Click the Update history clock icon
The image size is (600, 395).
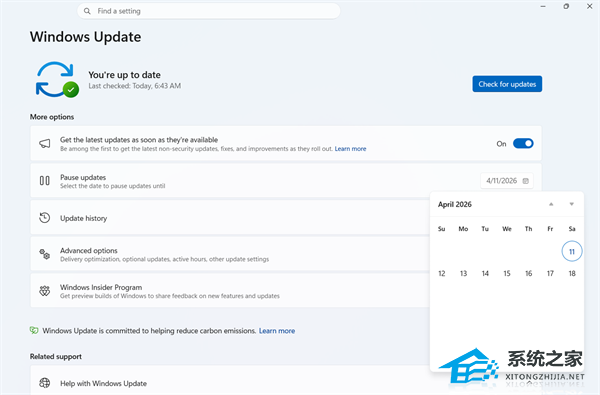pos(45,218)
